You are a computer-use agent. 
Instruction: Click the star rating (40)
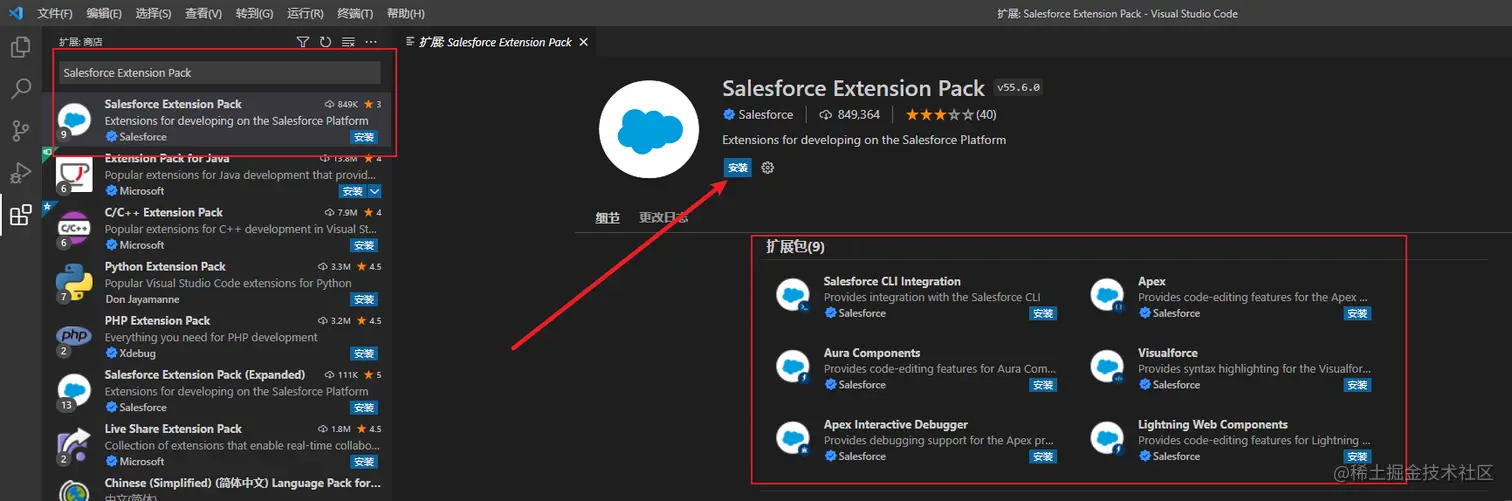click(x=951, y=115)
